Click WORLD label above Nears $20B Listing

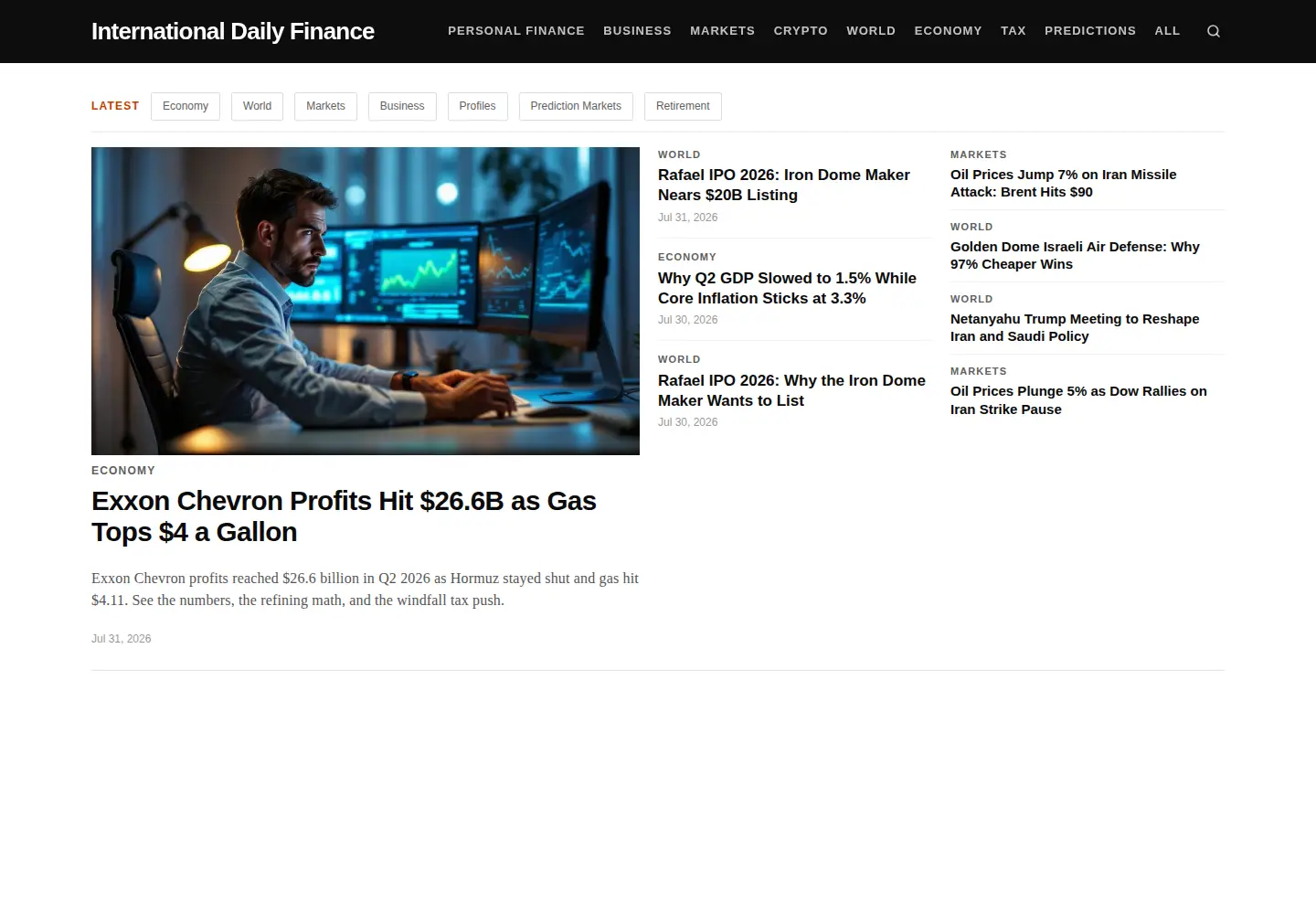(679, 154)
